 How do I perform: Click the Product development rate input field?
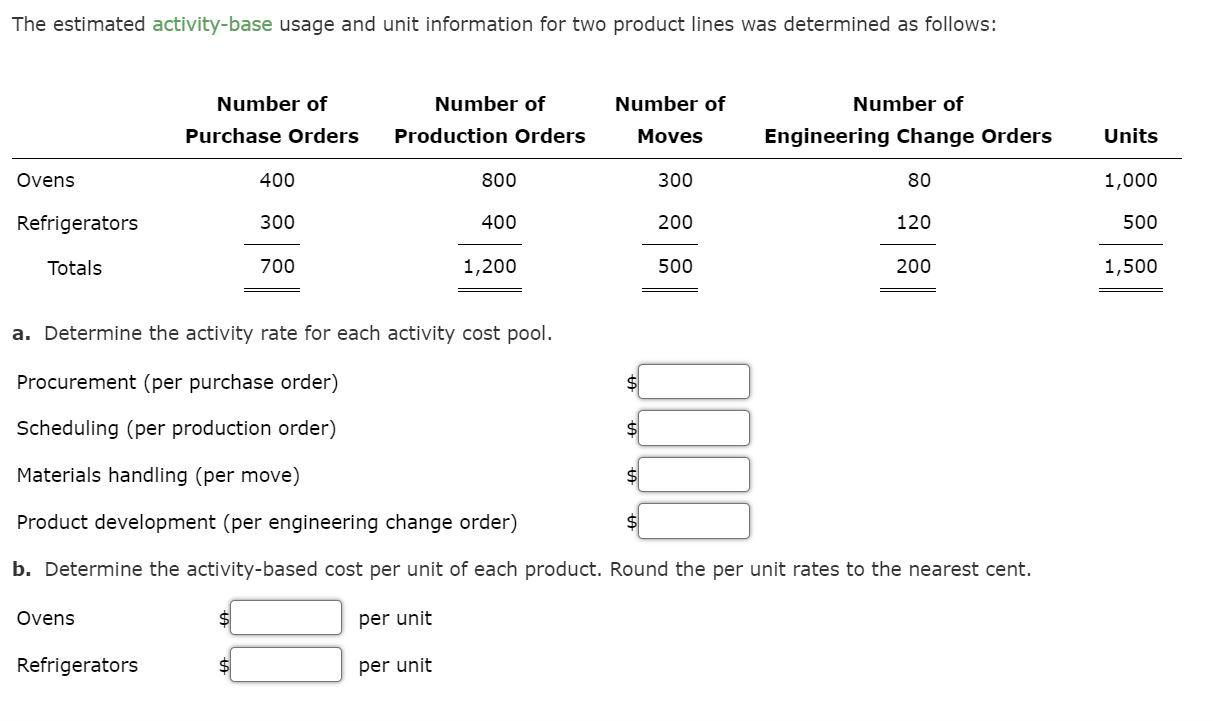(694, 521)
